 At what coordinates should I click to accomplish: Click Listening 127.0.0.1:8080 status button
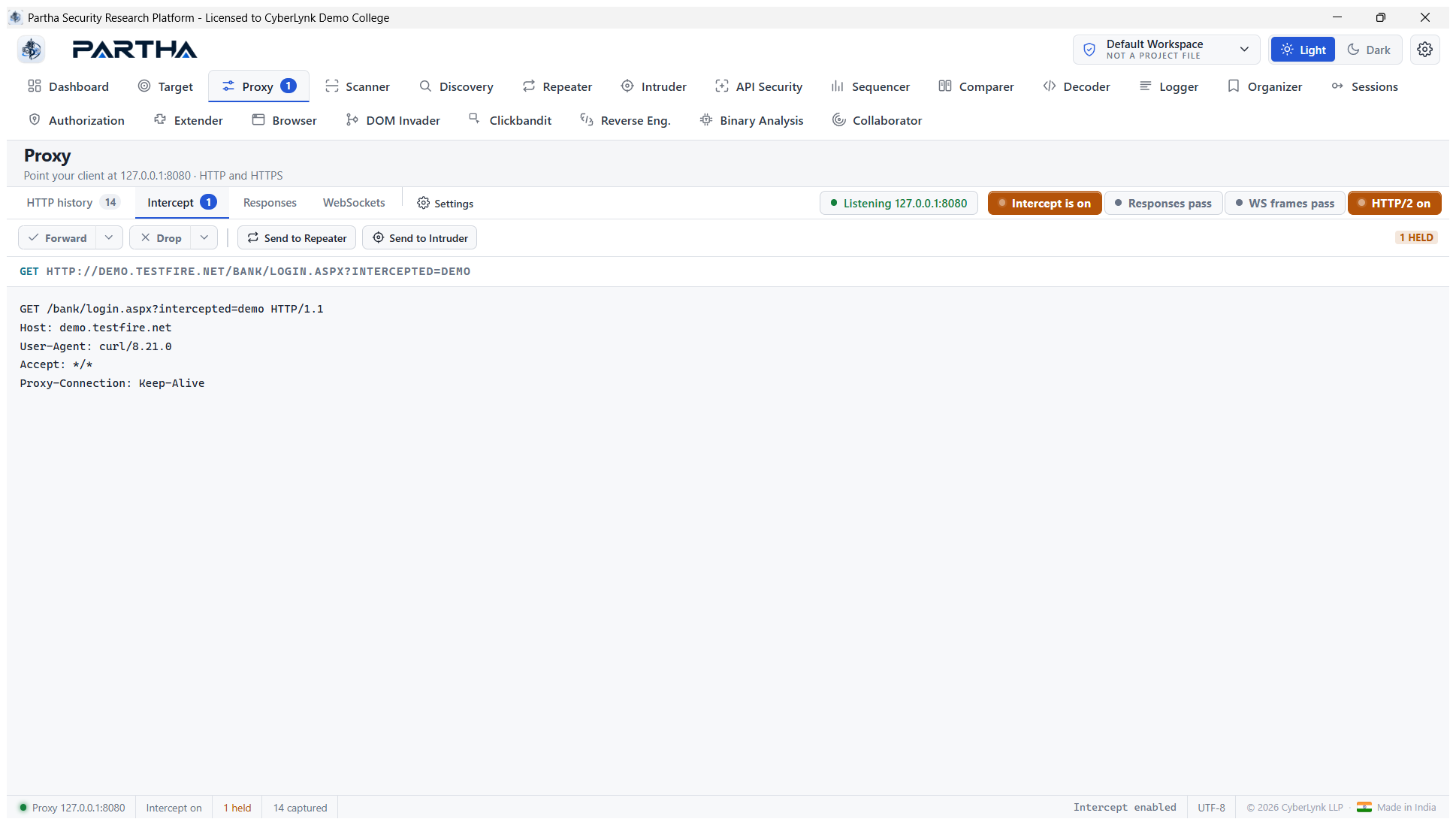(899, 203)
